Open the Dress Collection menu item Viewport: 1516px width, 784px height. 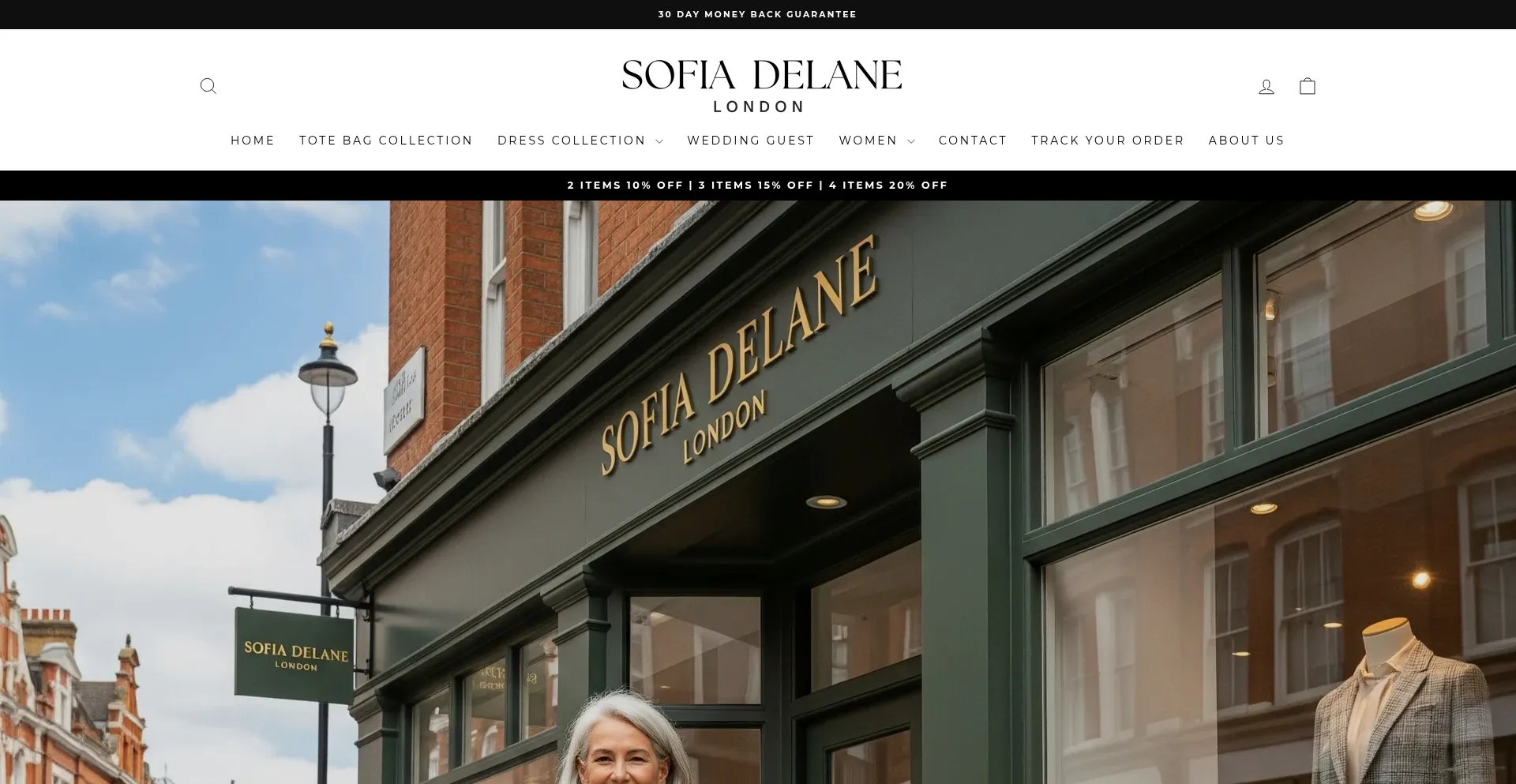coord(572,141)
